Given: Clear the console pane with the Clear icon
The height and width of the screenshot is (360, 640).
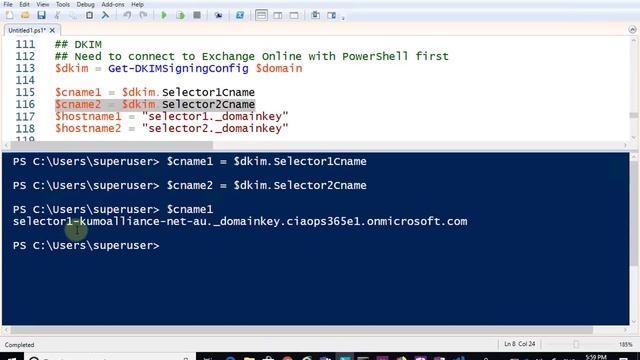Looking at the screenshot, I should [105, 16].
